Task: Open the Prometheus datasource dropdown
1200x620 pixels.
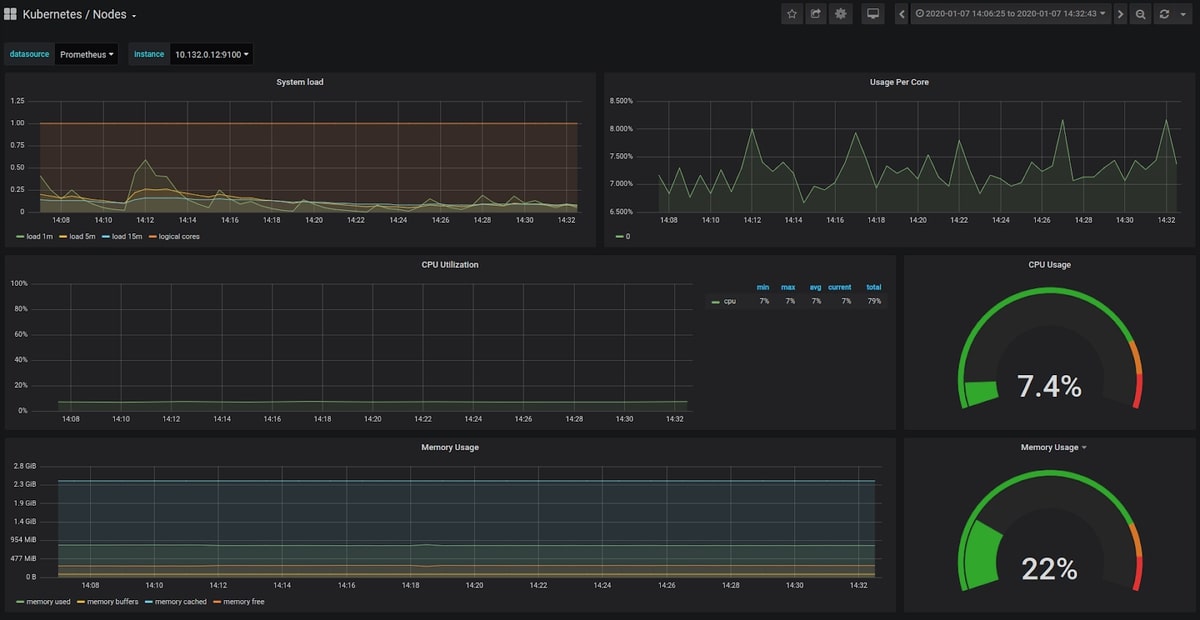Action: pyautogui.click(x=86, y=54)
